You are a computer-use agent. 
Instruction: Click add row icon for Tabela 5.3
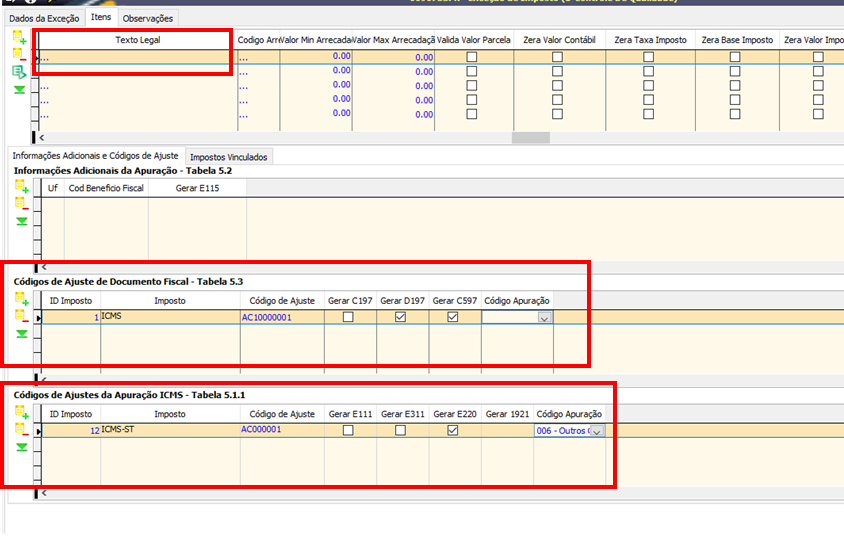(21, 299)
